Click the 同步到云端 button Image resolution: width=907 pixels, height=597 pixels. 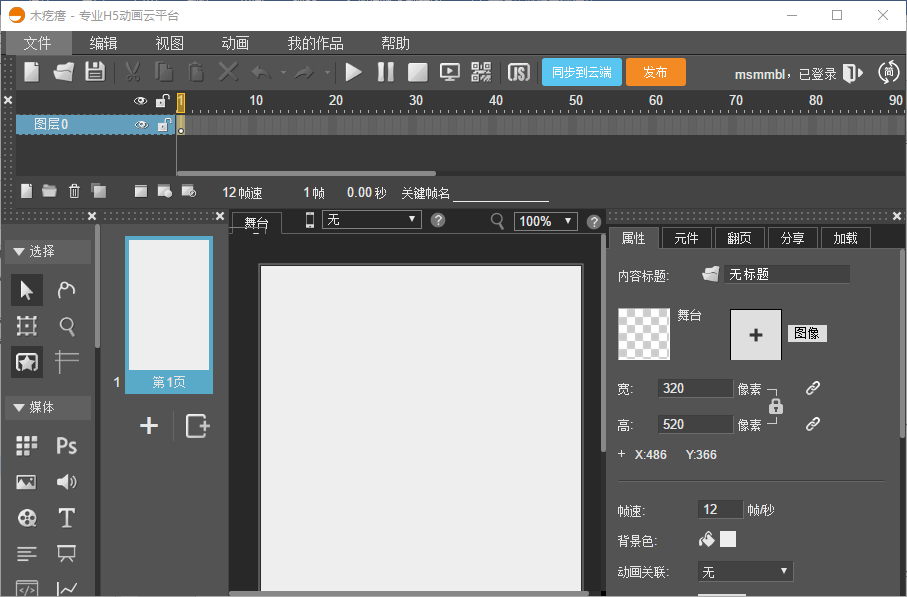point(582,72)
